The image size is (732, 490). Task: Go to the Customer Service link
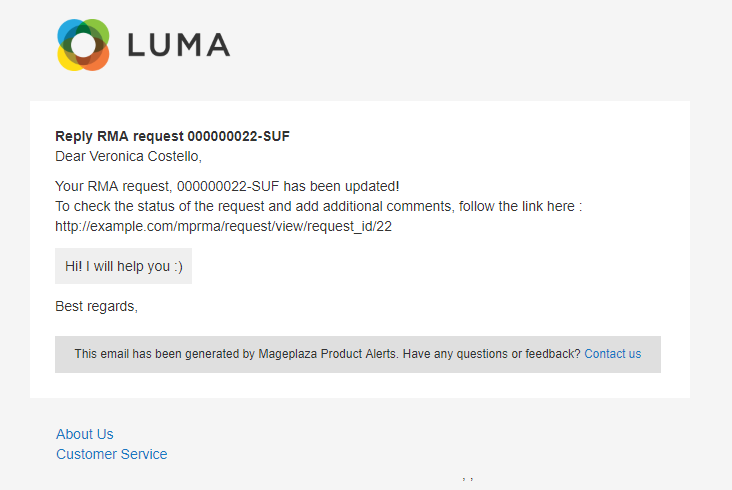(x=112, y=454)
